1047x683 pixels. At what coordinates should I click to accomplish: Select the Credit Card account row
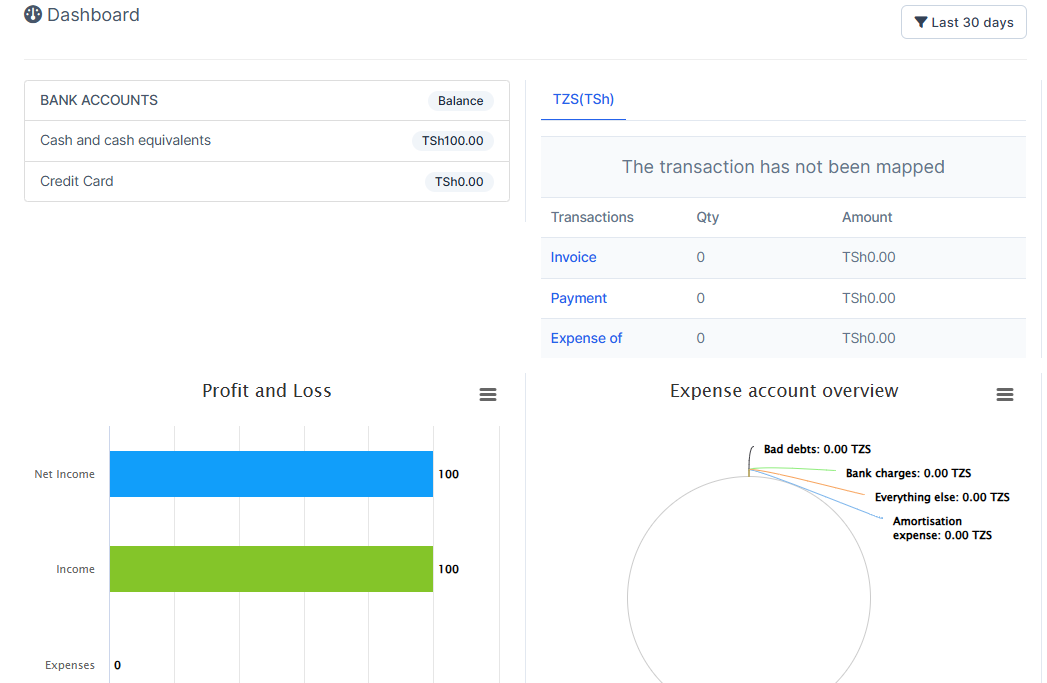(77, 181)
